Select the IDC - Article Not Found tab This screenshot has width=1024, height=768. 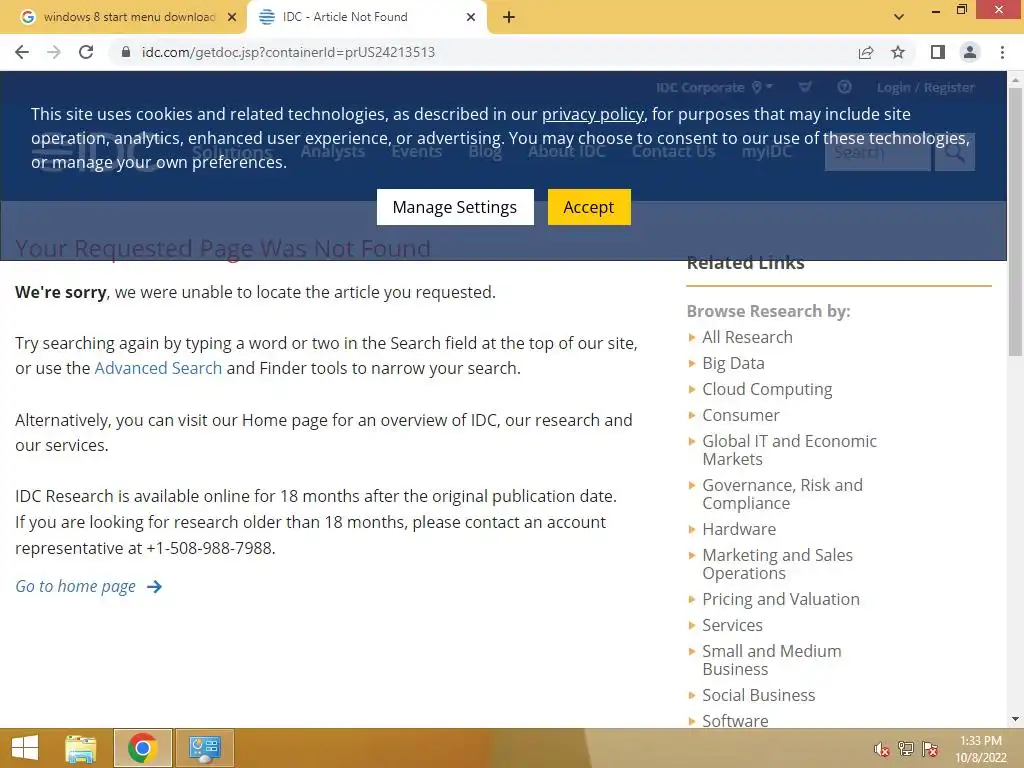[366, 18]
